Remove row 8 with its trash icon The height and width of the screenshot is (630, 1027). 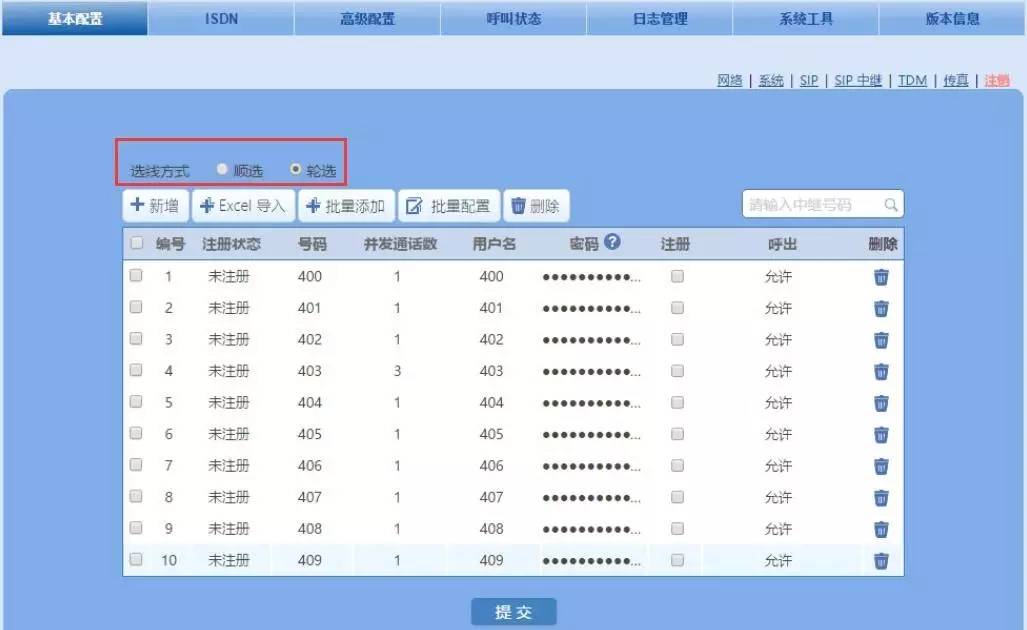[881, 498]
